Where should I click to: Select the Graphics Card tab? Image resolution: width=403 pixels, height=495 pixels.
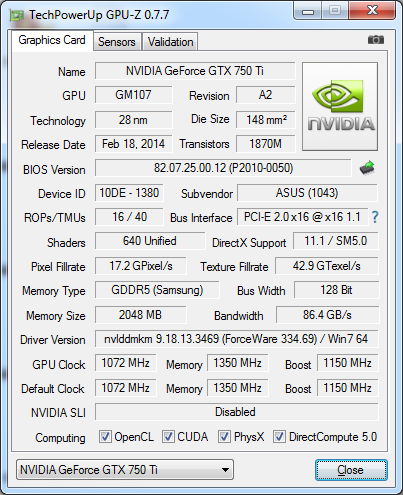[x=52, y=40]
